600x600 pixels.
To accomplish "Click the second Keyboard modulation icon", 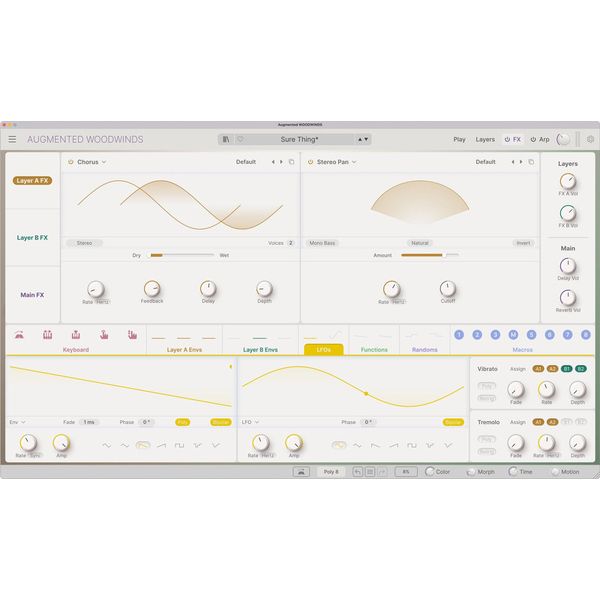I will [47, 335].
